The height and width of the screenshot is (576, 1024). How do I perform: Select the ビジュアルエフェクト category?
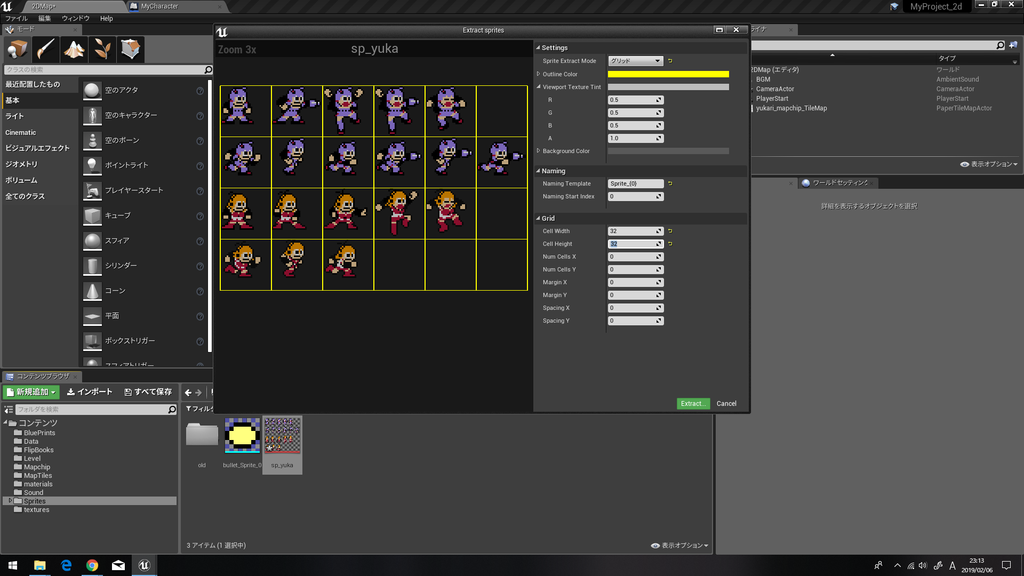tap(37, 148)
